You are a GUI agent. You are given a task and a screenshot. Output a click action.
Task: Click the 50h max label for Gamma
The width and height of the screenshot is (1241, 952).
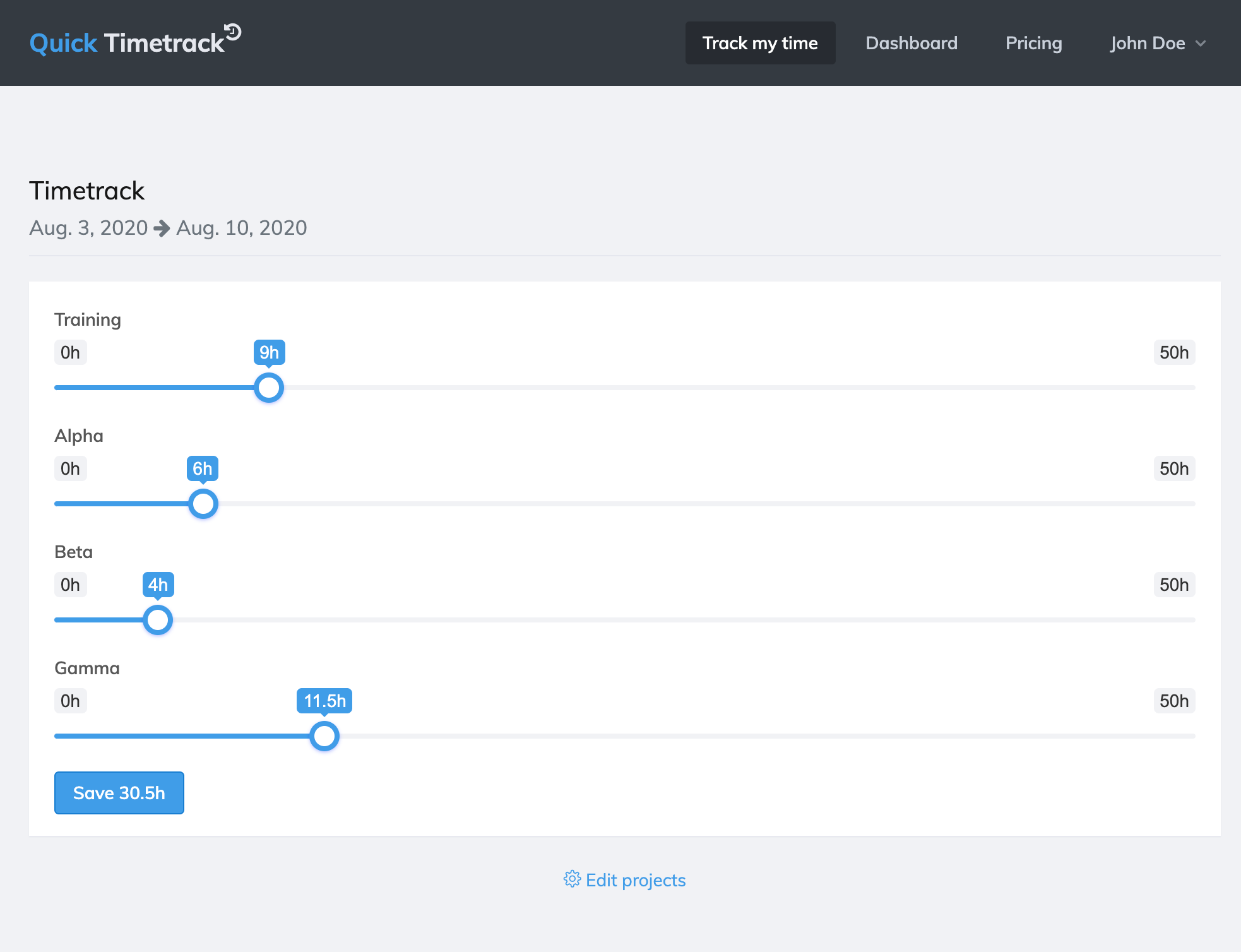point(1173,701)
